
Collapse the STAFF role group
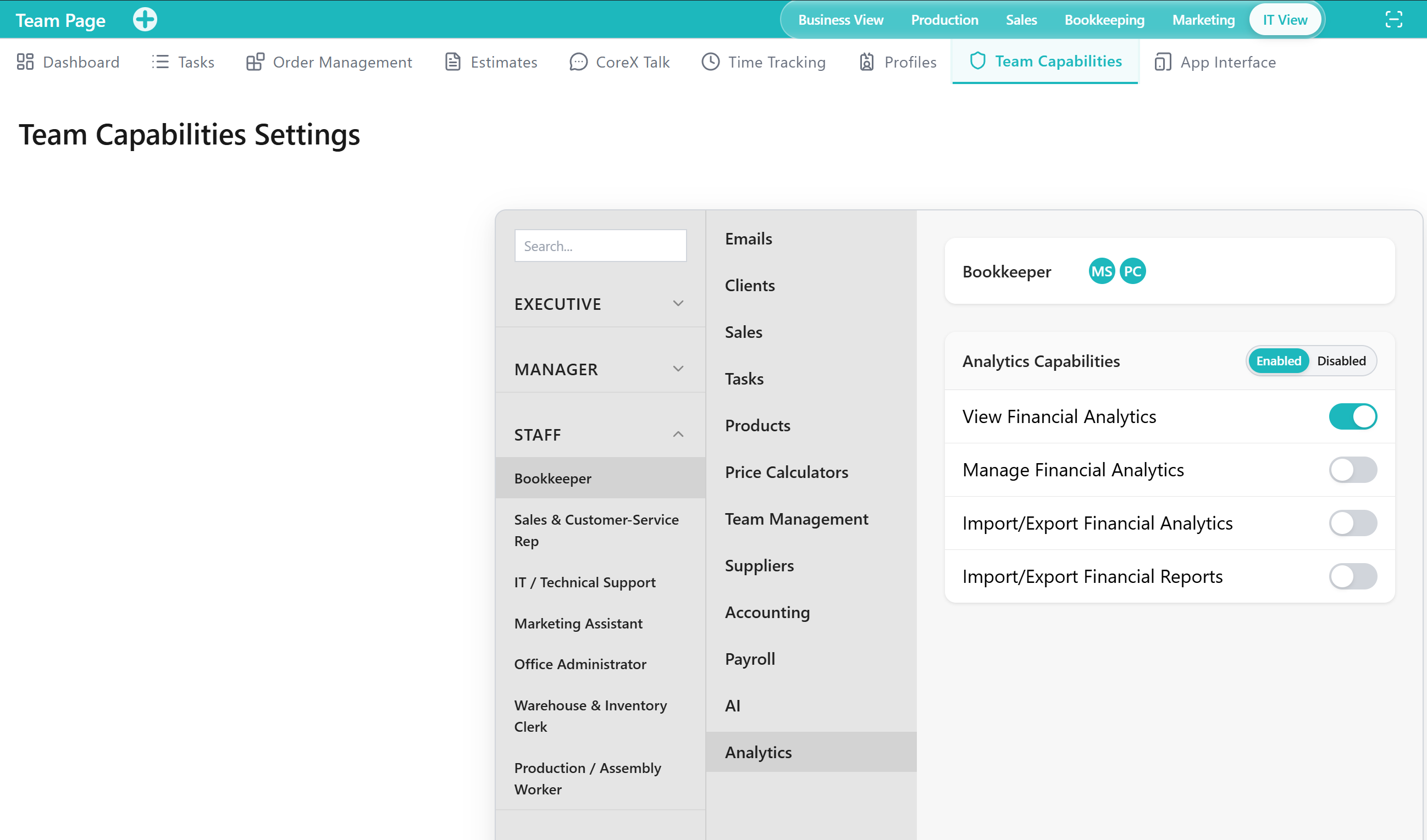pyautogui.click(x=600, y=435)
